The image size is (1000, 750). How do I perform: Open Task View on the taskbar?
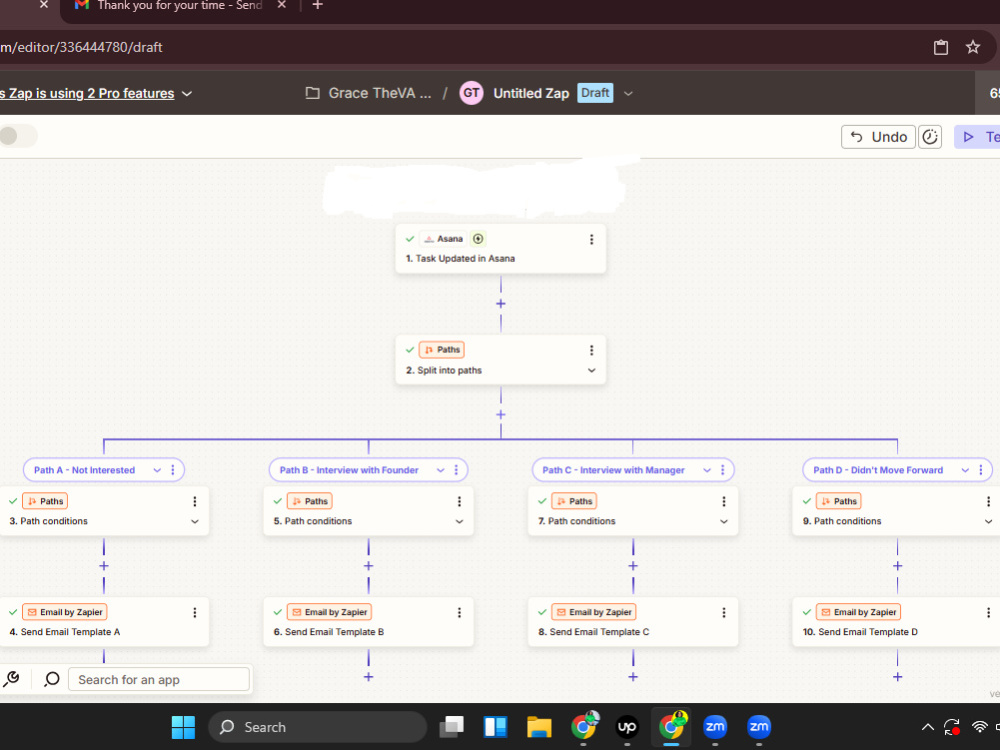[452, 727]
